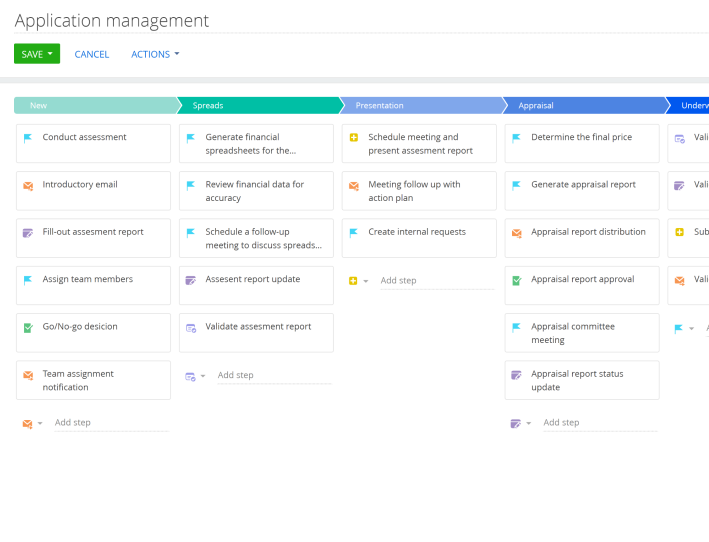Open the SAVE button dropdown
The image size is (709, 542).
tap(50, 54)
